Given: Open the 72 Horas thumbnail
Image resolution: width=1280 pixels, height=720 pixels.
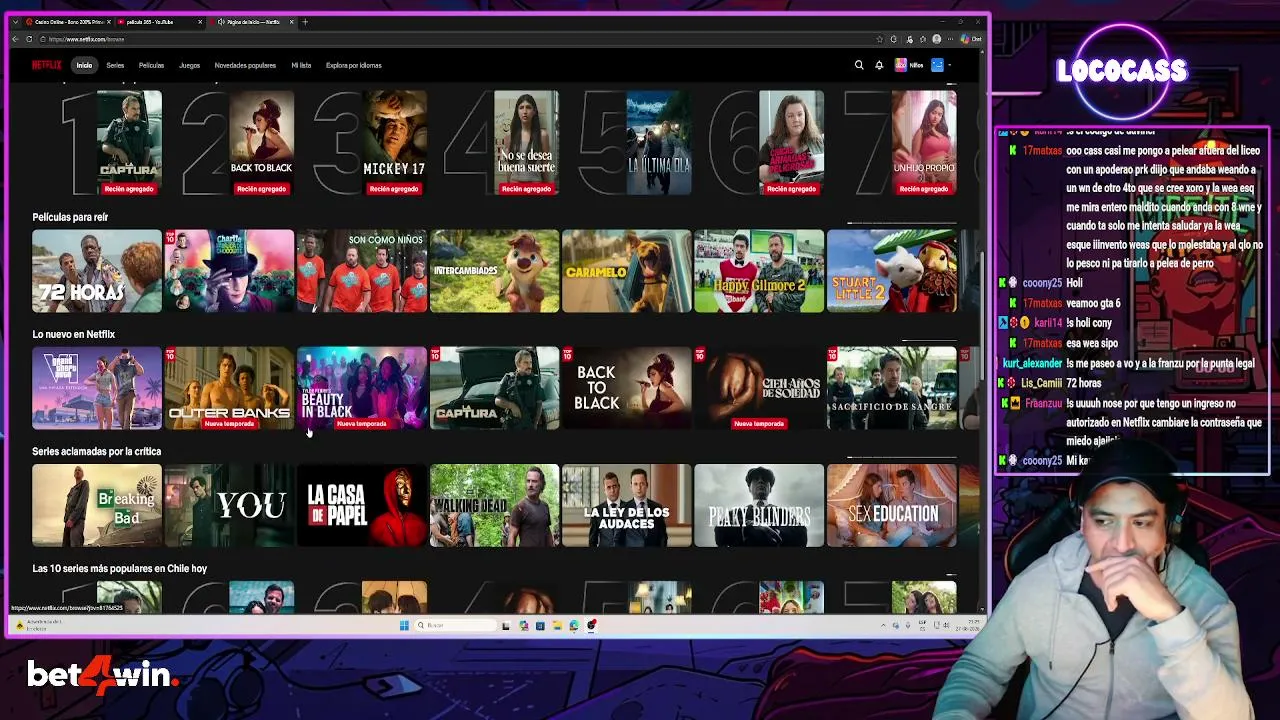Looking at the screenshot, I should 97,271.
